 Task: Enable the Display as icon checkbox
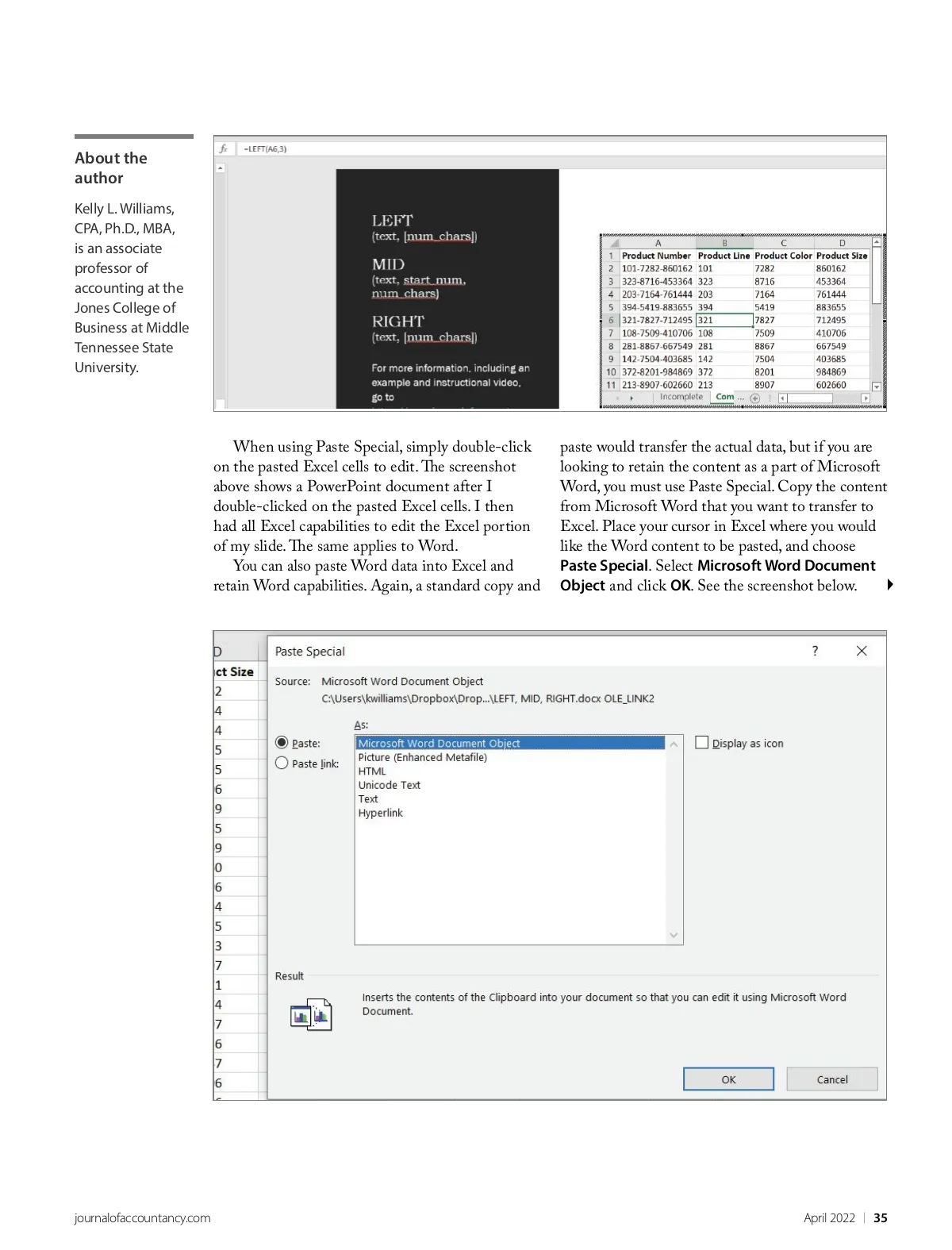tap(701, 743)
